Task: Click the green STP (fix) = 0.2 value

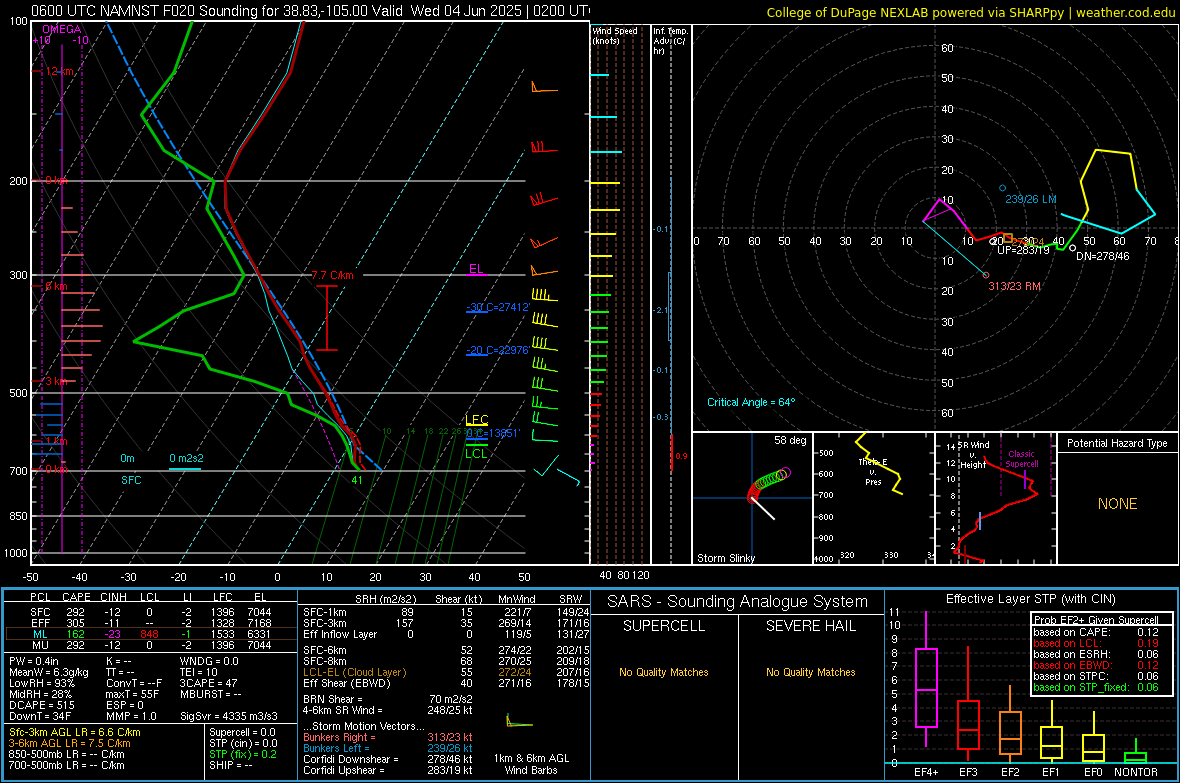Action: pyautogui.click(x=242, y=754)
